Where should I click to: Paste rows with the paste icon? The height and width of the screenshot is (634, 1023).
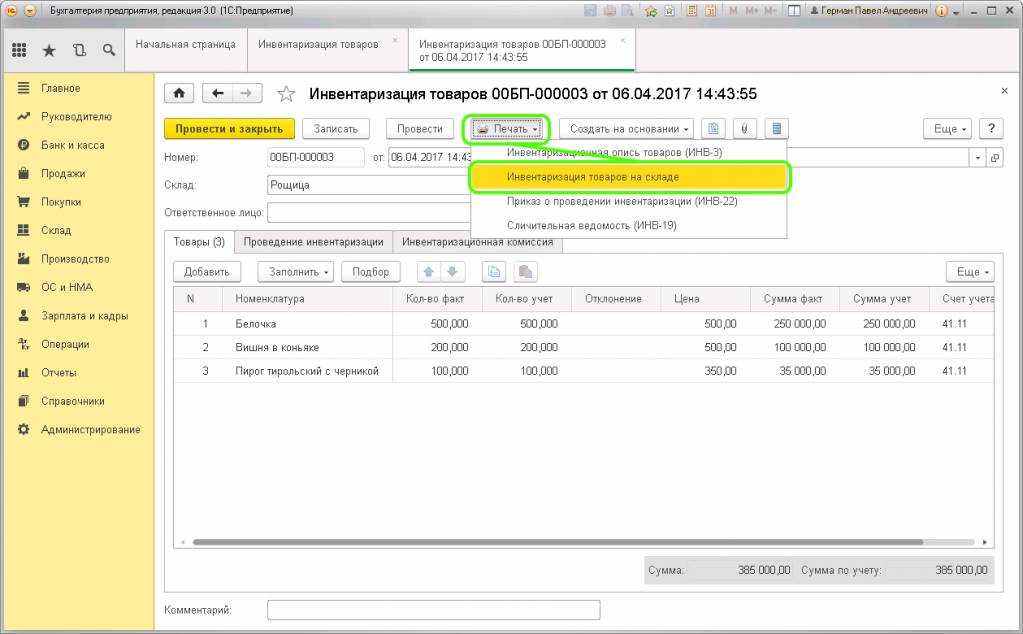pyautogui.click(x=525, y=272)
